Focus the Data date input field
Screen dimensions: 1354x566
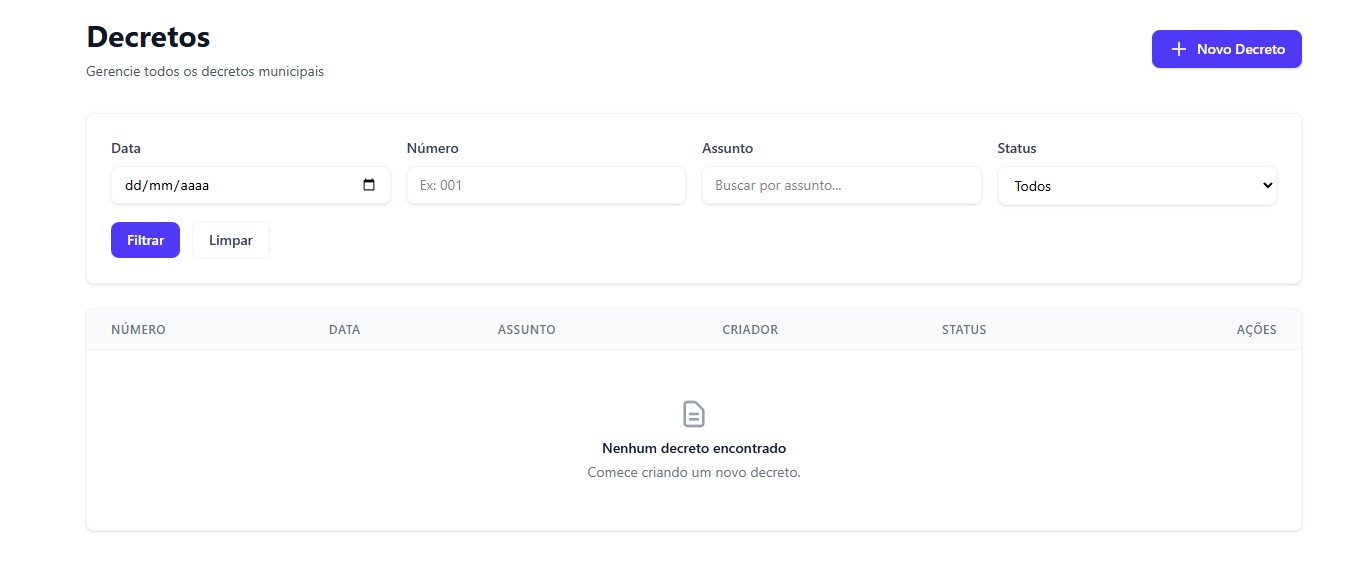click(x=250, y=185)
